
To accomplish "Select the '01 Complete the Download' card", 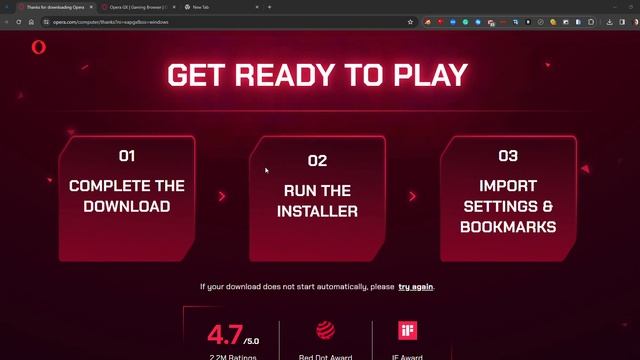I will click(x=127, y=199).
